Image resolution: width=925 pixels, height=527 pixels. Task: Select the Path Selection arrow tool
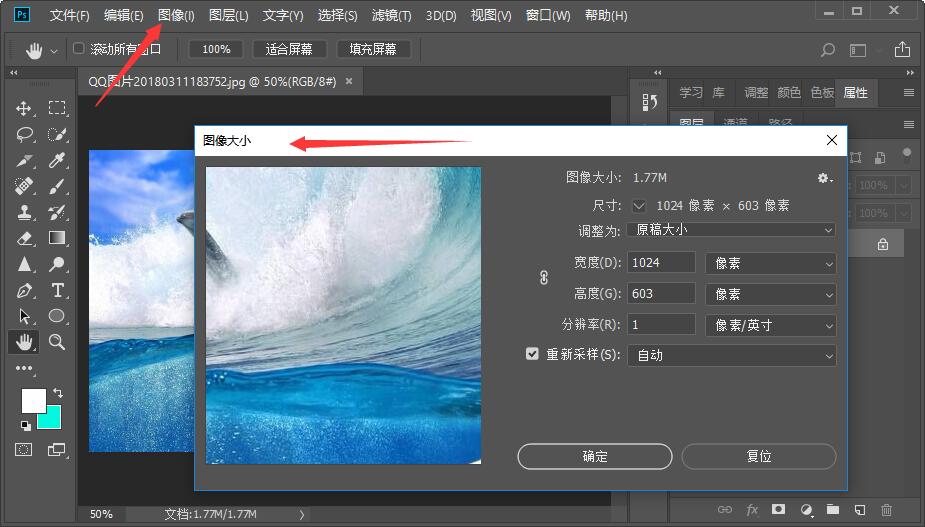coord(24,316)
